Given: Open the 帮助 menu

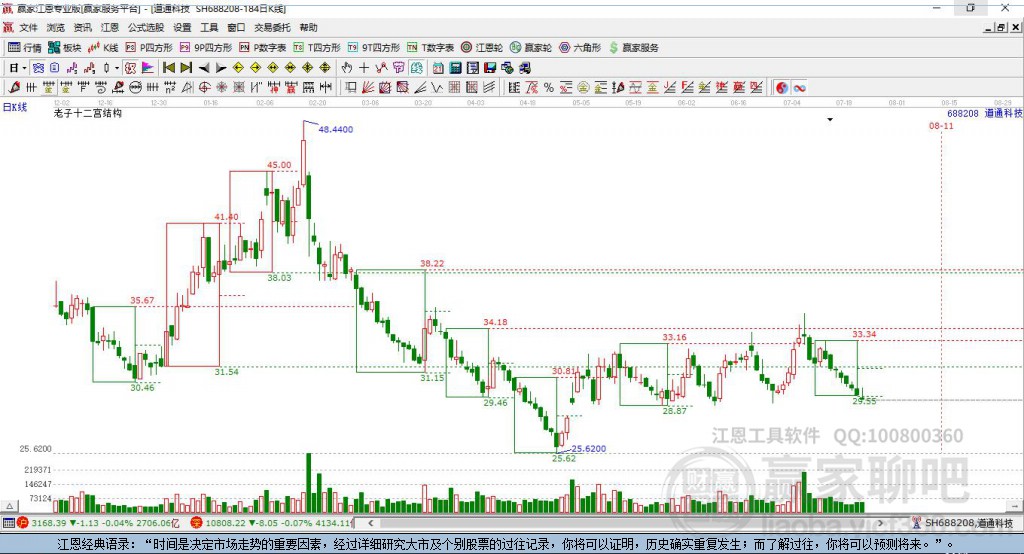Looking at the screenshot, I should coord(308,27).
